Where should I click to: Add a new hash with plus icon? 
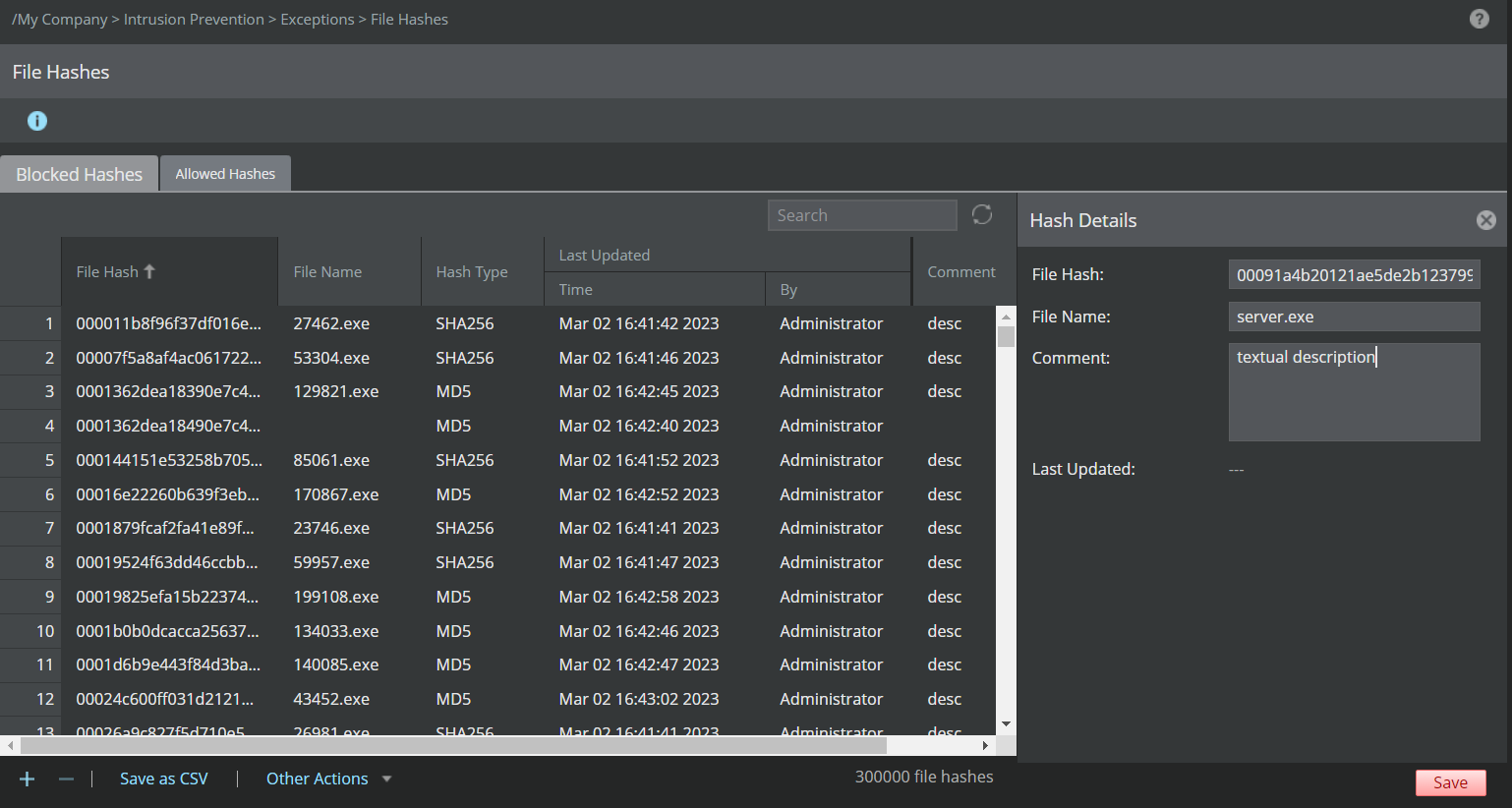pos(28,779)
